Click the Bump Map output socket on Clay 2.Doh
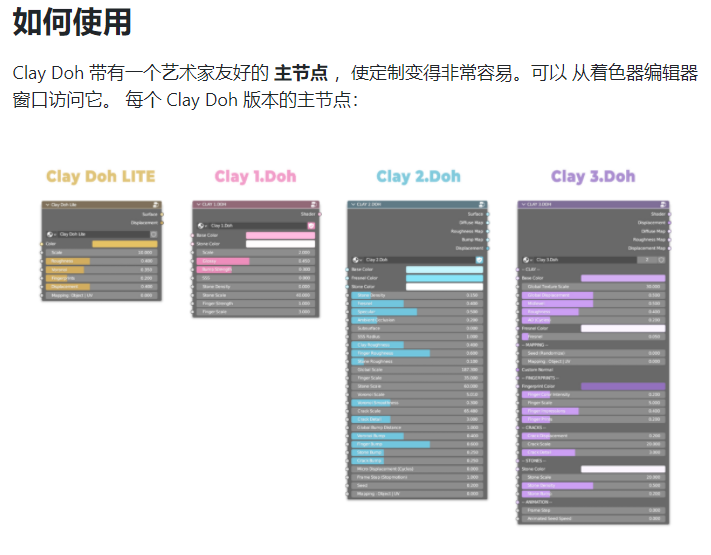 click(x=487, y=240)
